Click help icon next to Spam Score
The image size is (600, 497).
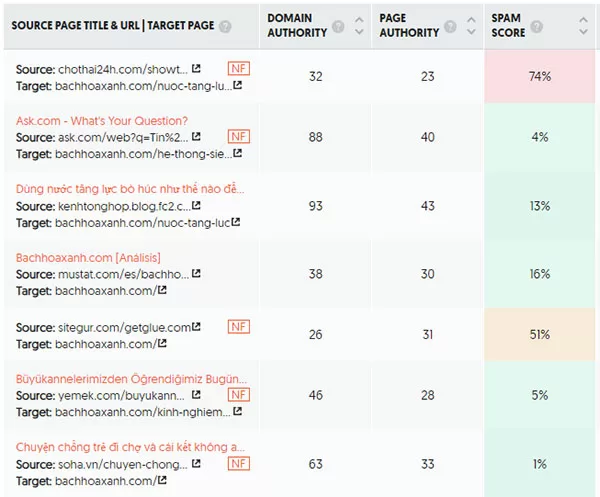(x=536, y=26)
